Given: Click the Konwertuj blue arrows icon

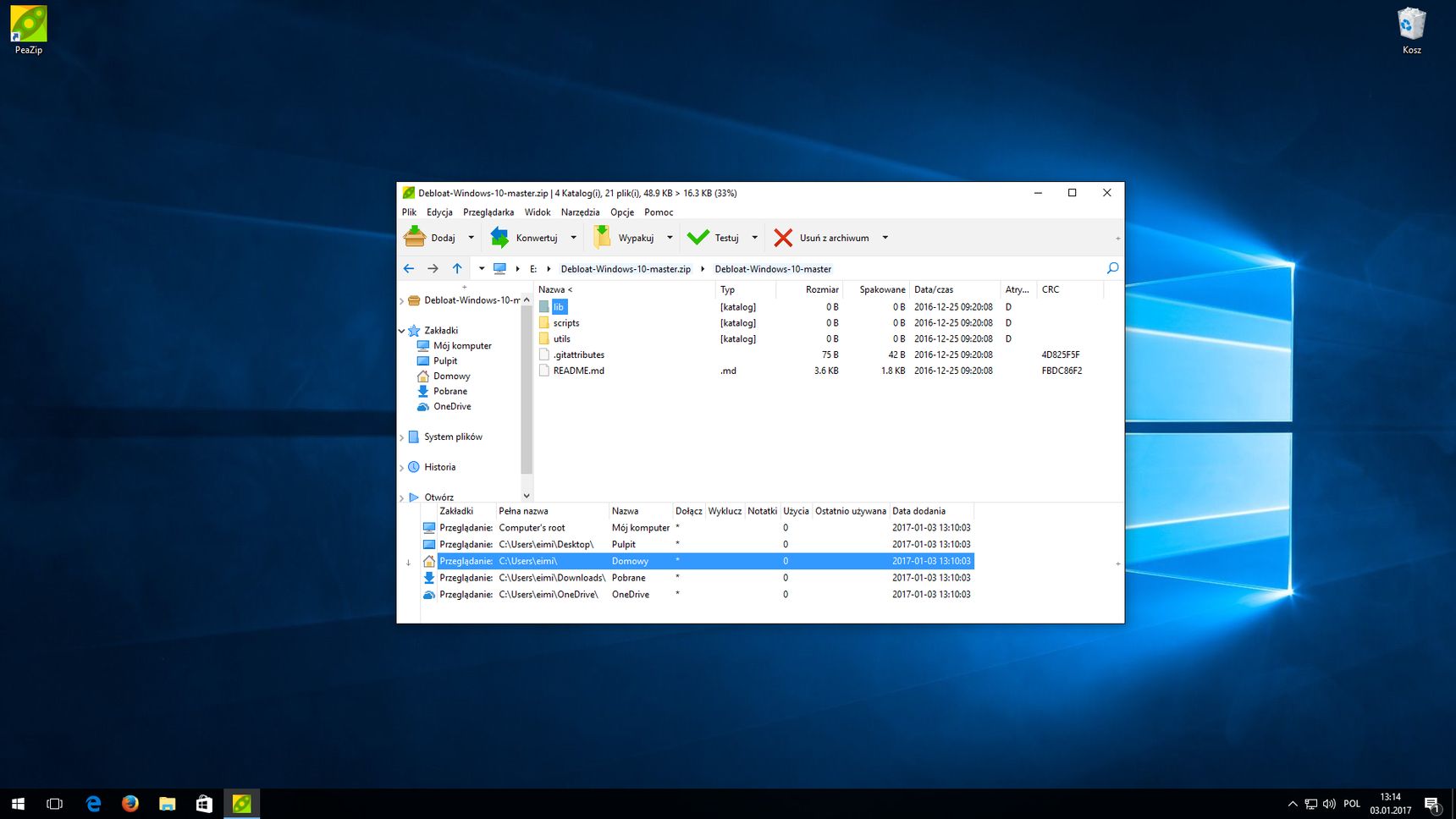Looking at the screenshot, I should pos(500,238).
